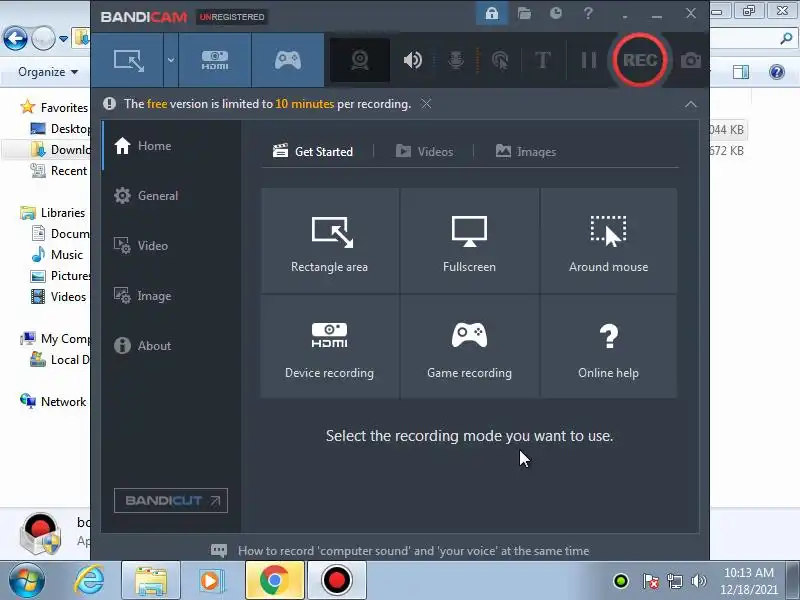Open the scheduled recording clock icon
This screenshot has height=600, width=800.
point(556,13)
